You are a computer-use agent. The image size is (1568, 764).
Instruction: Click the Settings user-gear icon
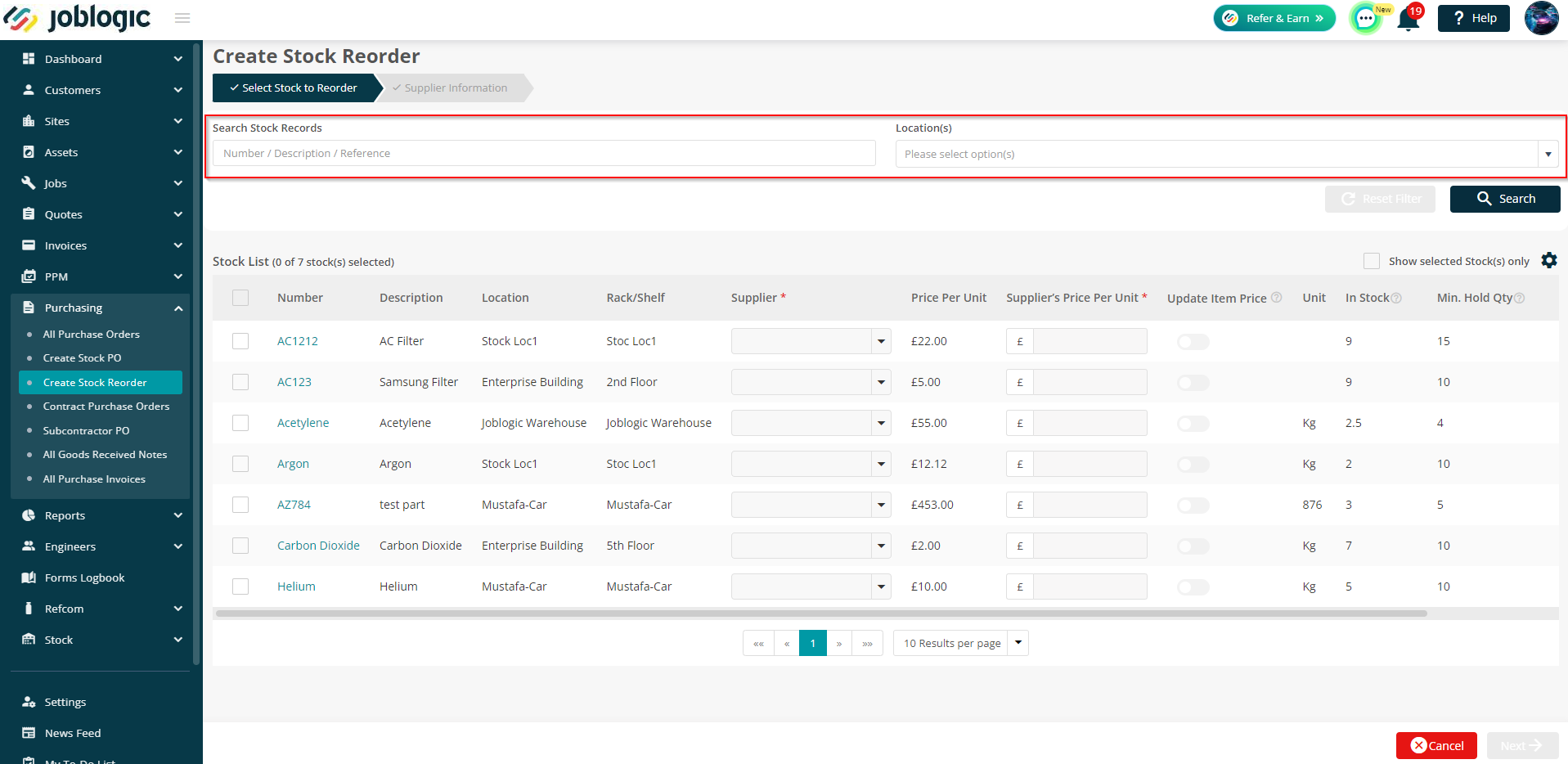tap(29, 702)
